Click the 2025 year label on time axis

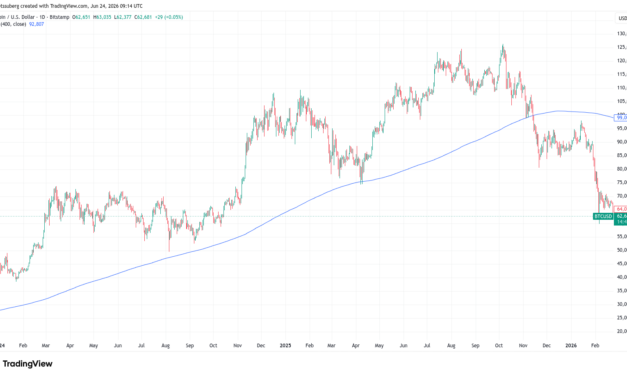tap(286, 345)
